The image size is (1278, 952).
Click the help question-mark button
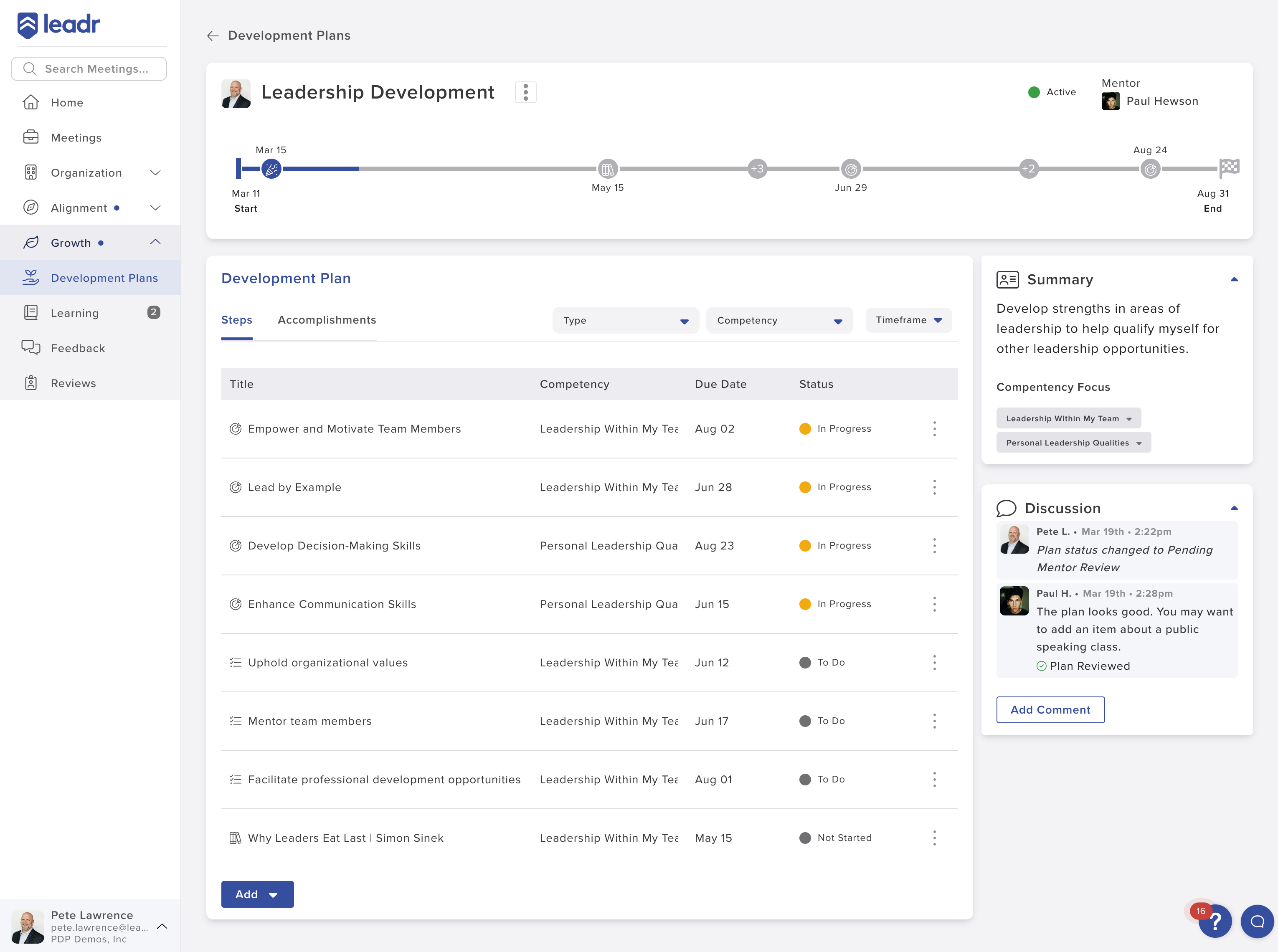1215,921
